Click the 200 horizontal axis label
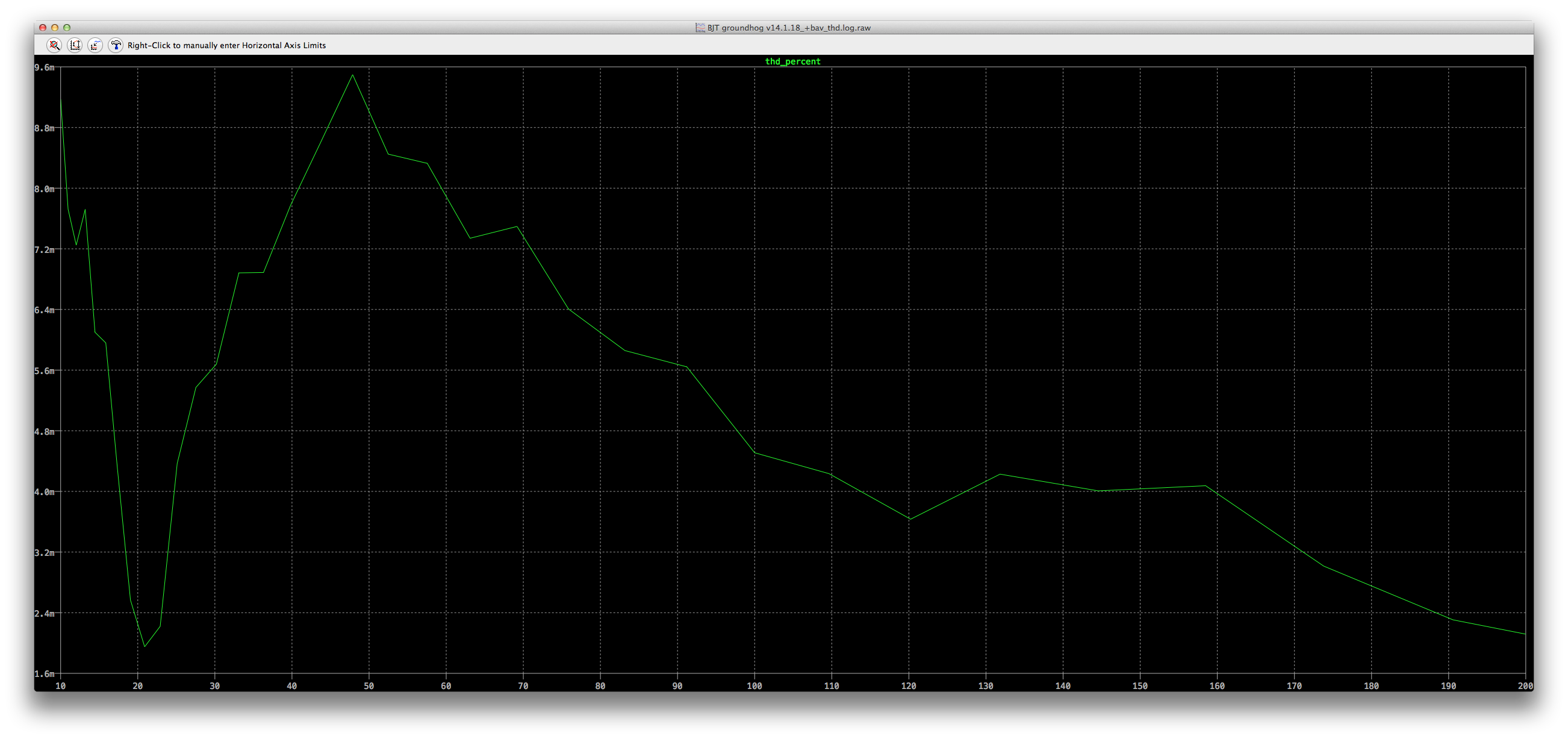The image size is (1568, 739). (1525, 686)
